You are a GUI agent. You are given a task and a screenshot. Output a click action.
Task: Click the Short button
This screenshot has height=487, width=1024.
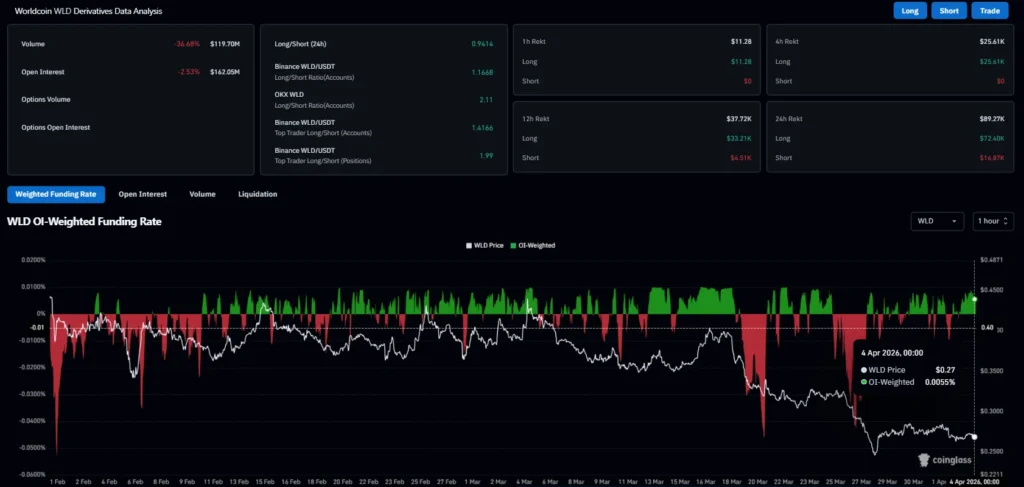[950, 11]
